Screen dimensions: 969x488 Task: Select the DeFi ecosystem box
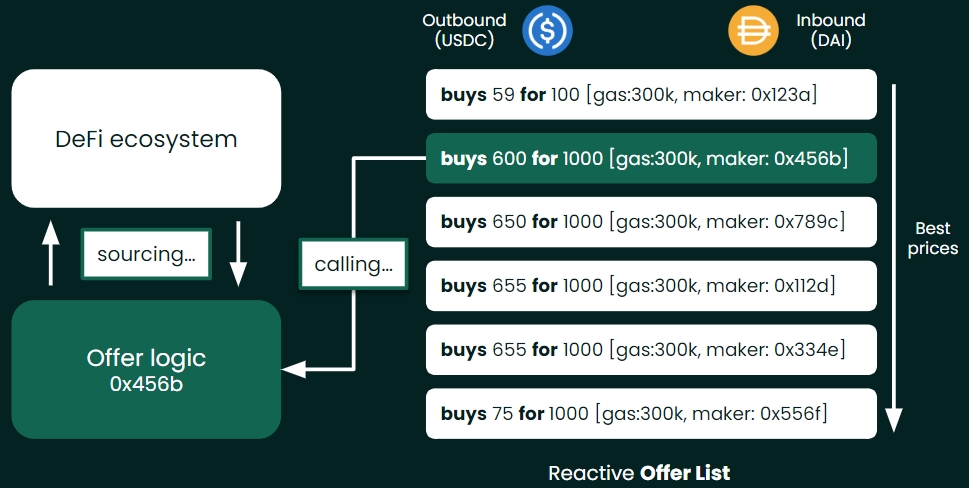(146, 138)
